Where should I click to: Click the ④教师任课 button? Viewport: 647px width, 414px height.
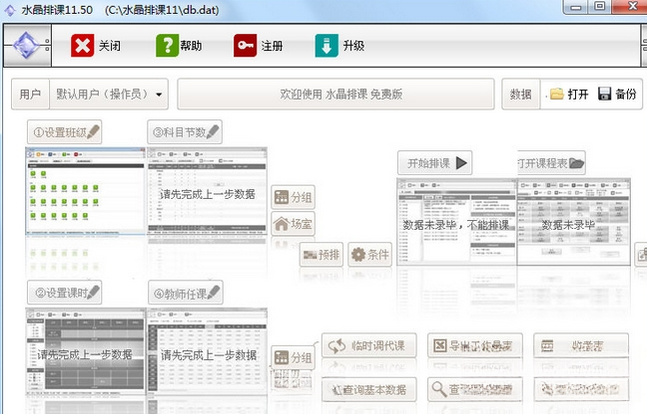point(186,293)
